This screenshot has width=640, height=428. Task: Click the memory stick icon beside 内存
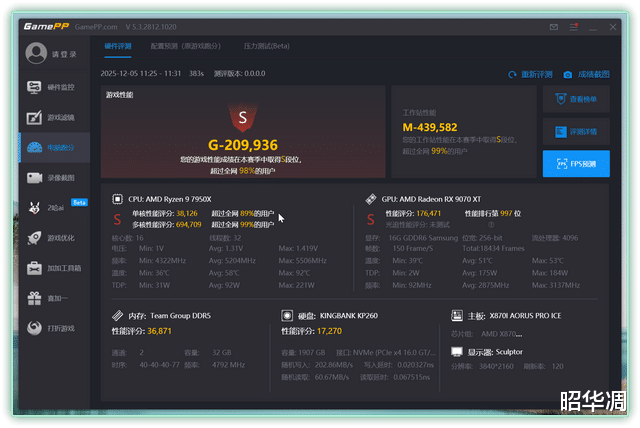[118, 315]
